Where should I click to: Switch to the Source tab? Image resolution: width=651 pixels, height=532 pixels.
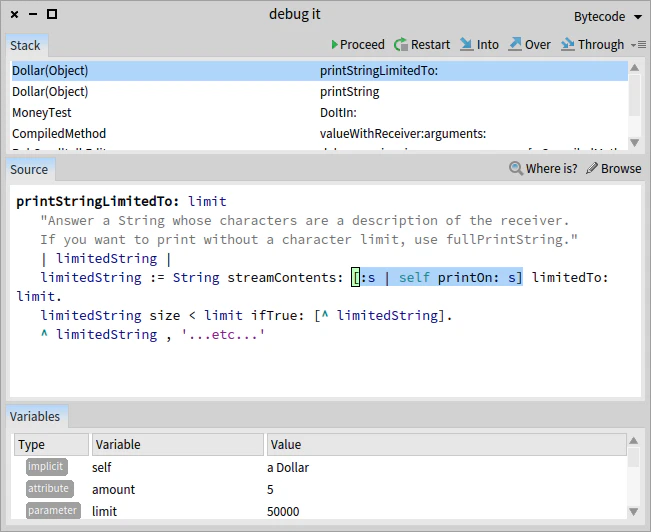[x=29, y=169]
